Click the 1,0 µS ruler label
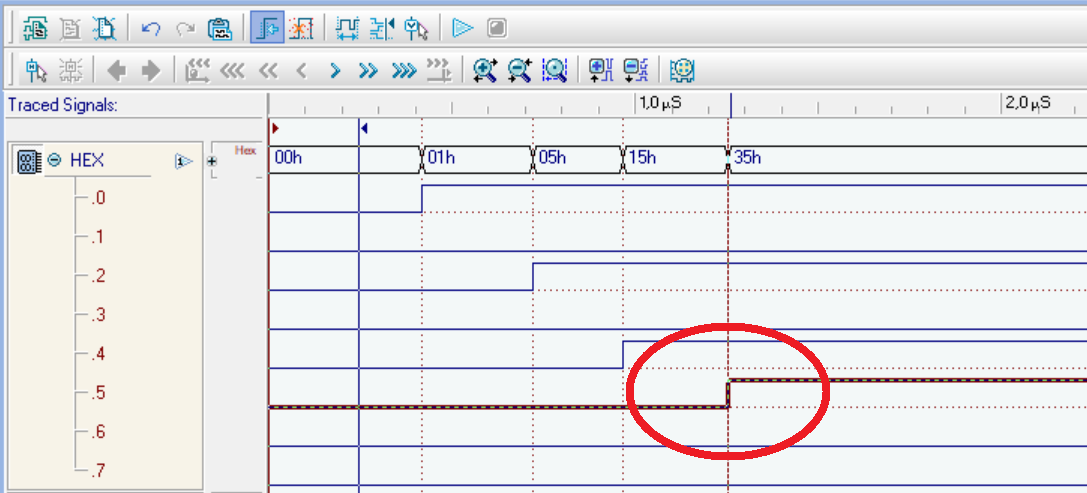The width and height of the screenshot is (1087, 493). pyautogui.click(x=660, y=104)
